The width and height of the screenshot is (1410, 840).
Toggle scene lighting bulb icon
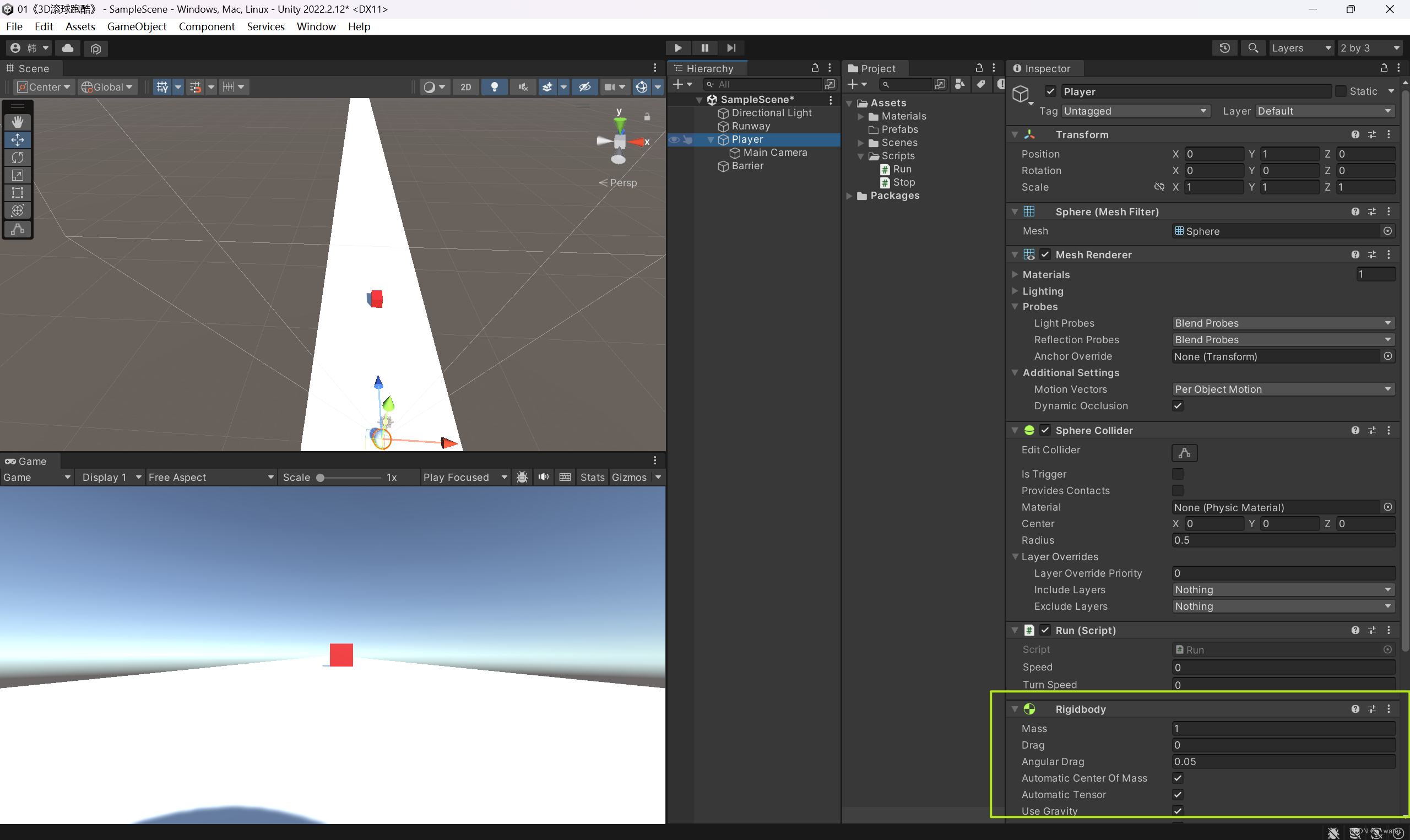pyautogui.click(x=494, y=86)
